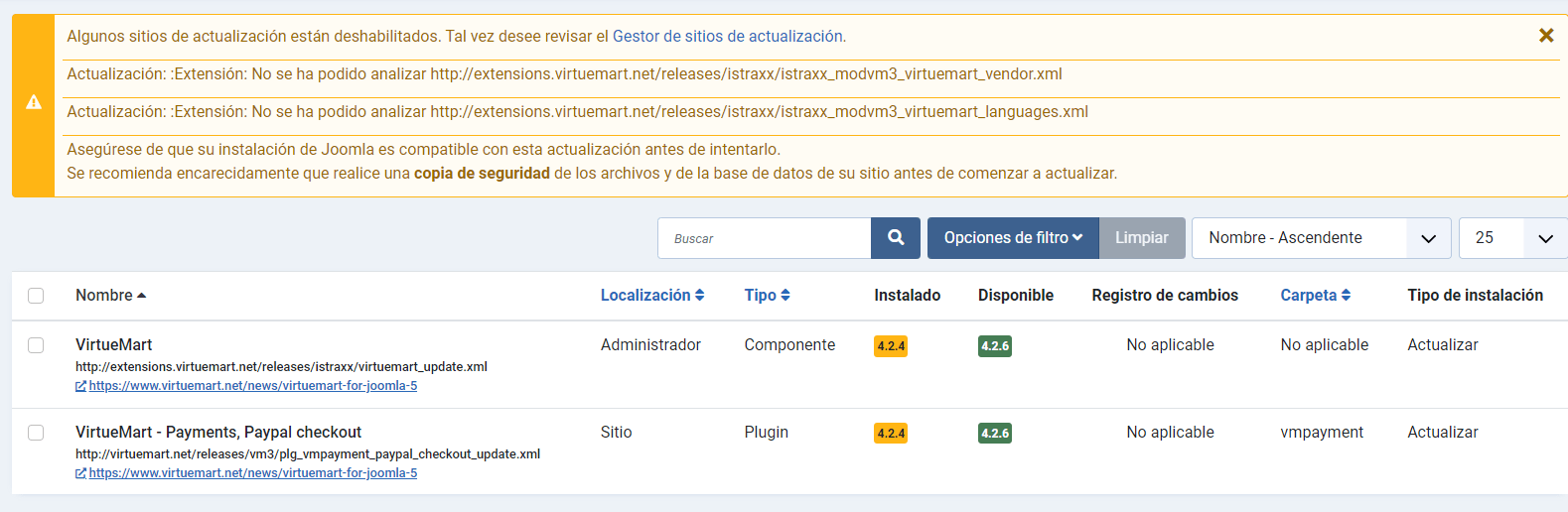The image size is (1568, 512).
Task: Open Gestor de sitios de actualización link
Action: pos(728,36)
